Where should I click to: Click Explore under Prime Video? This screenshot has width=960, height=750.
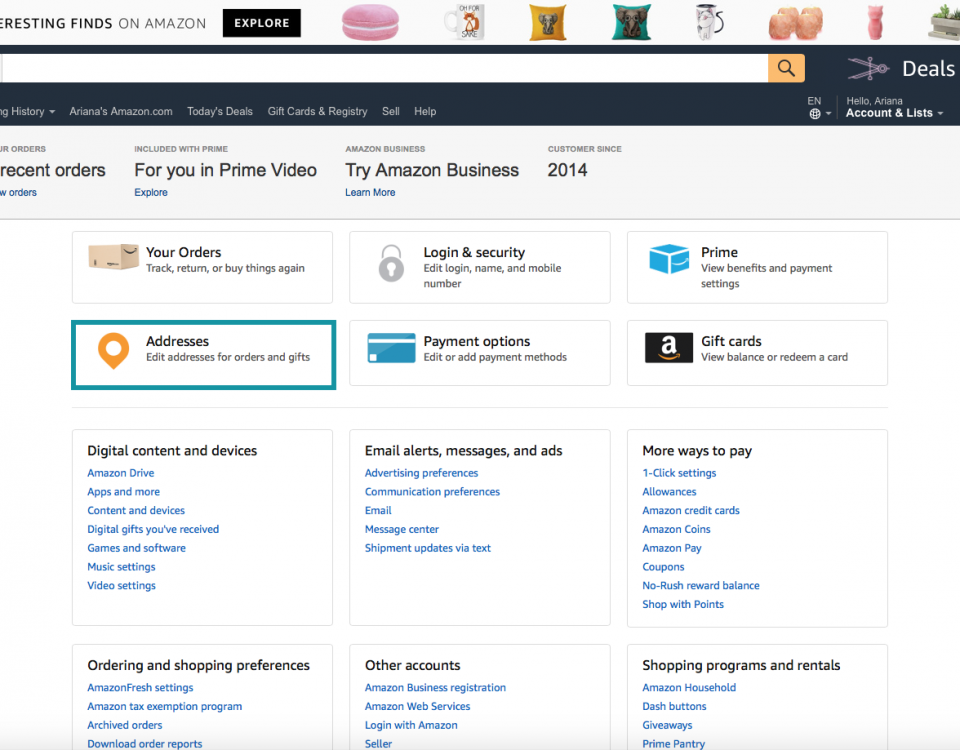click(151, 192)
